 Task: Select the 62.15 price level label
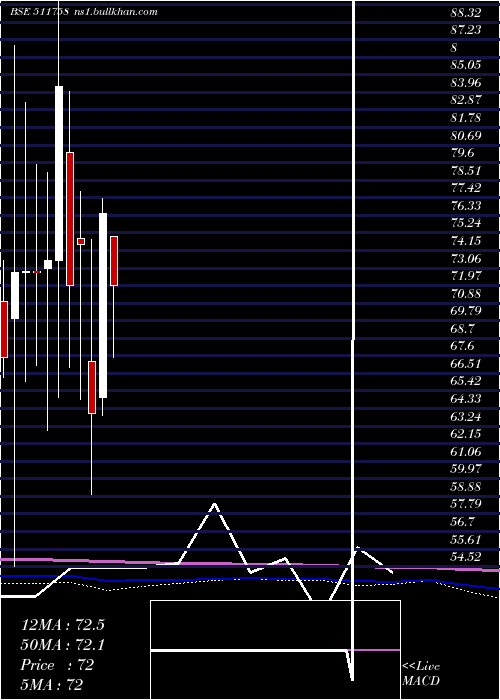[466, 434]
